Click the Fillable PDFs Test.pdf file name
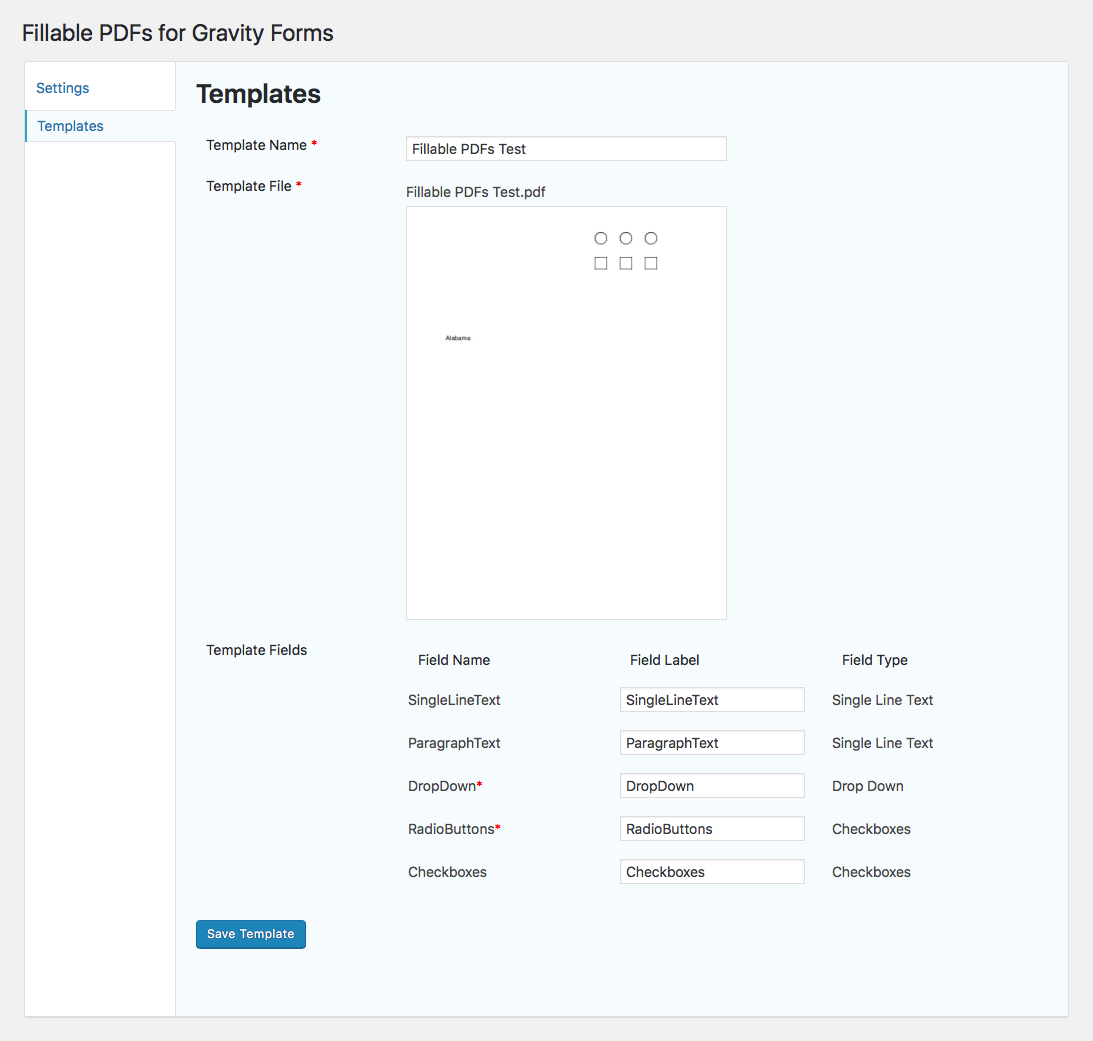Viewport: 1093px width, 1041px height. coord(476,192)
